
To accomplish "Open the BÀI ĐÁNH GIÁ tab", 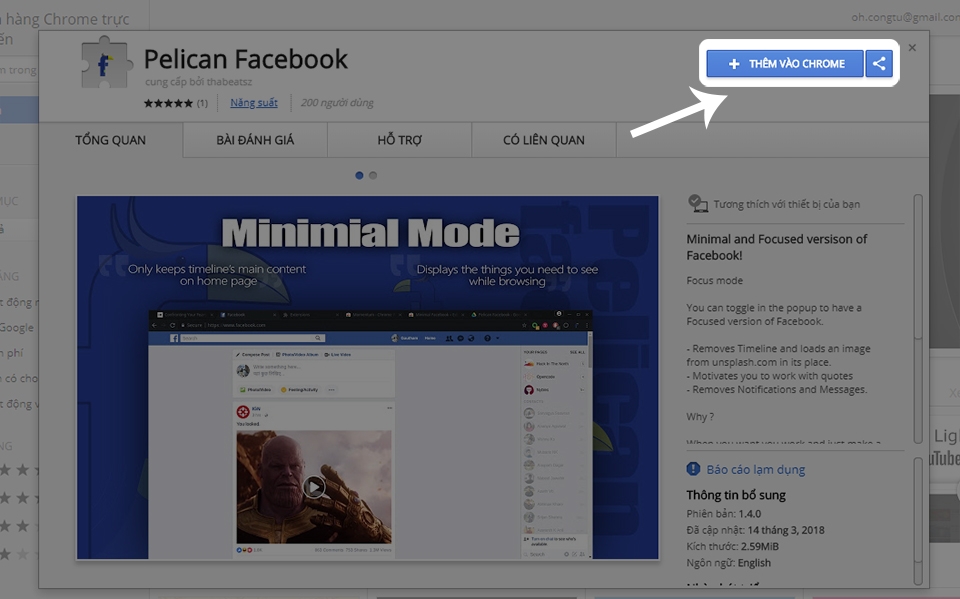I will 255,140.
